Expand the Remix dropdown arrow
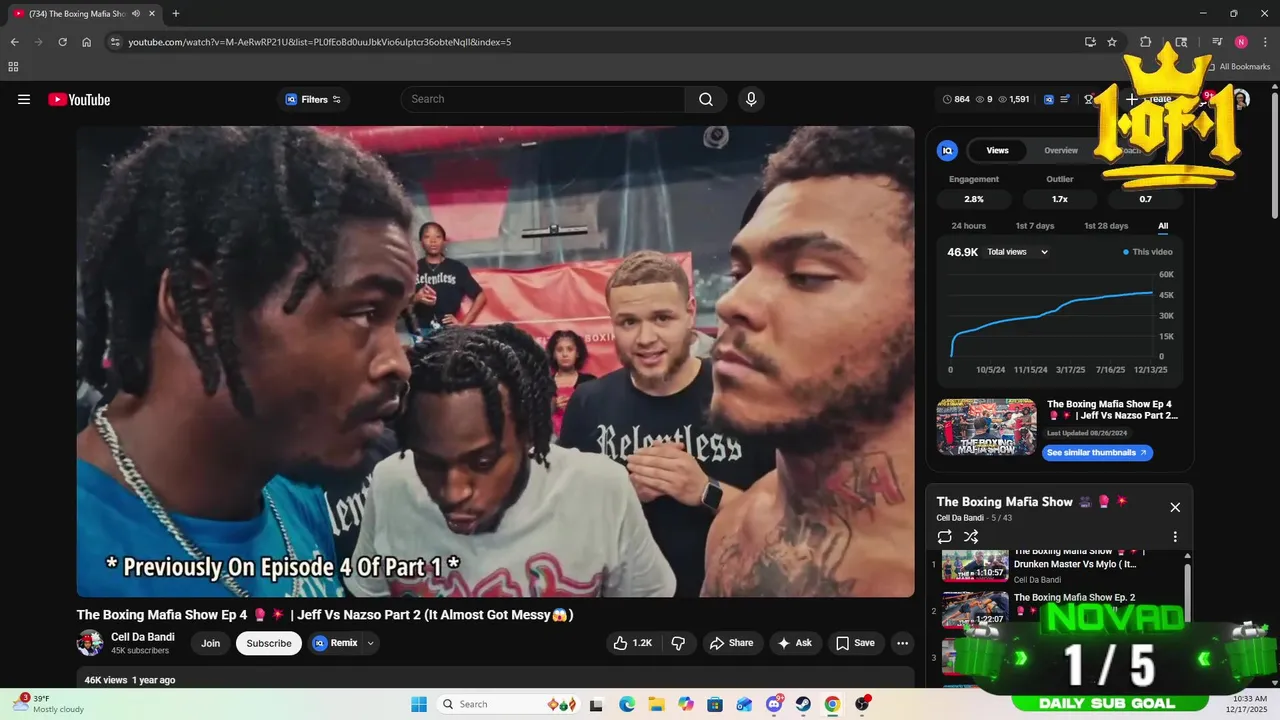1280x720 pixels. (371, 643)
